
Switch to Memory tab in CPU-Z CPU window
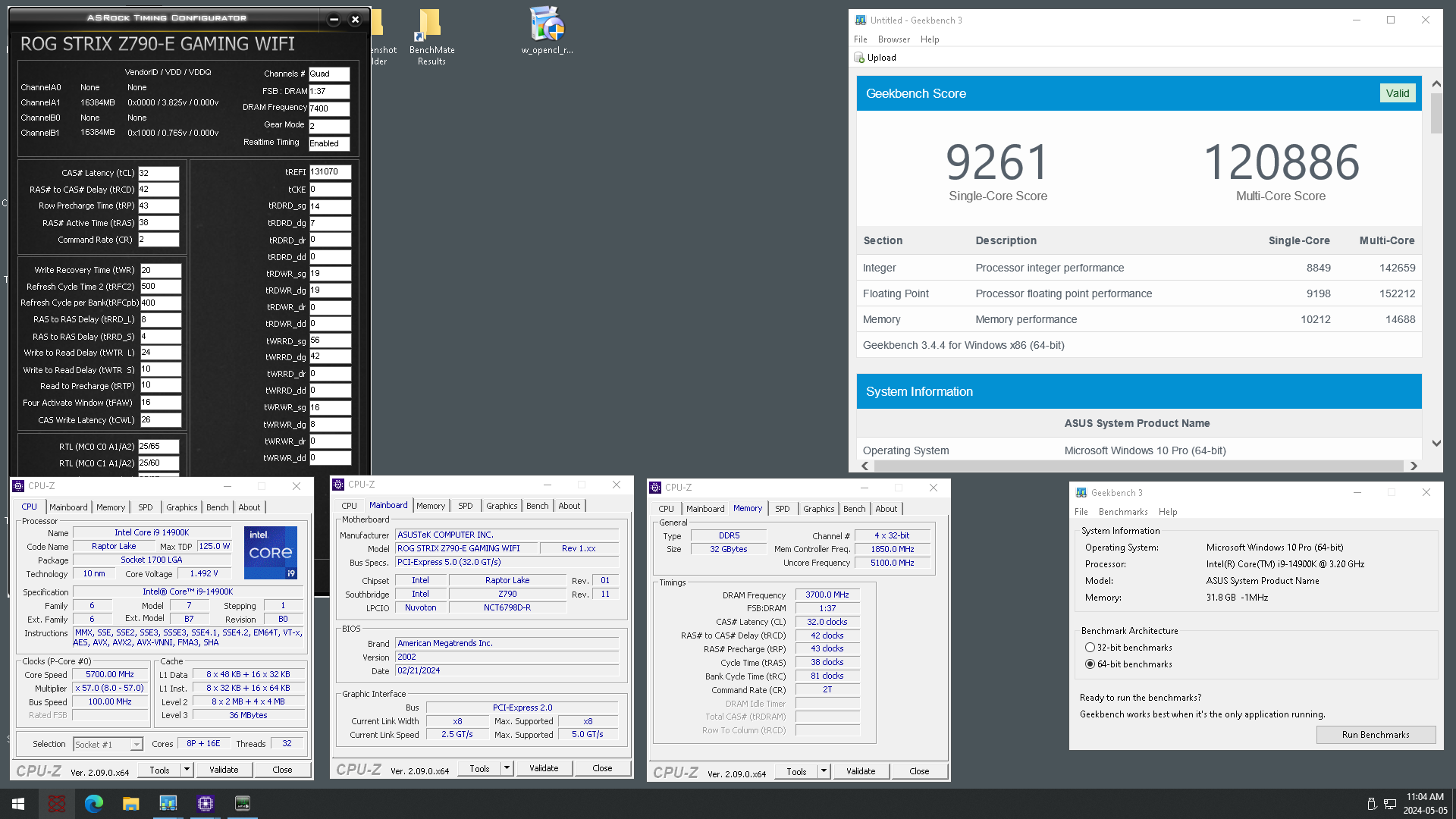[x=111, y=507]
